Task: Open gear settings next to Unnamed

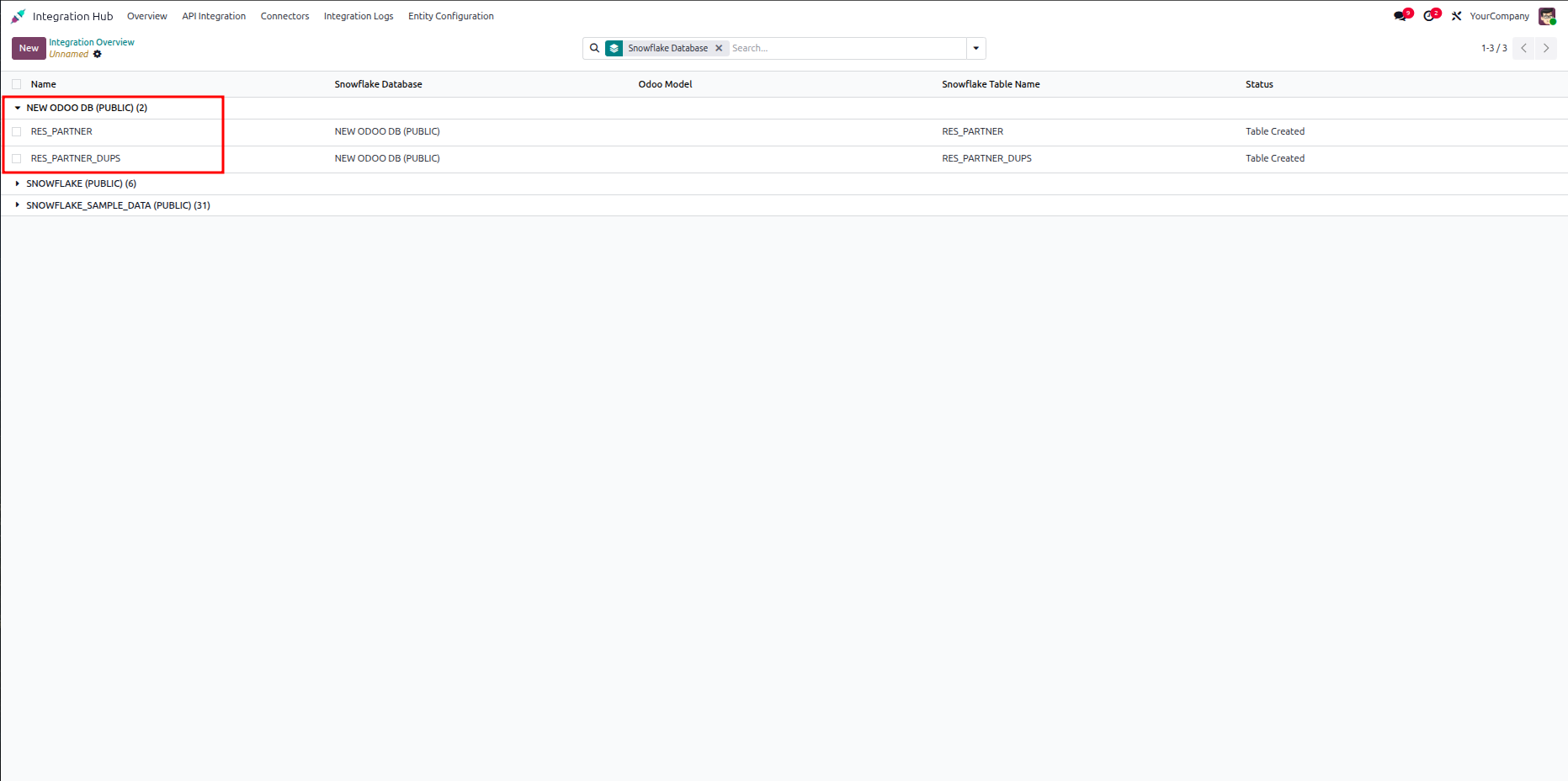Action: 97,54
